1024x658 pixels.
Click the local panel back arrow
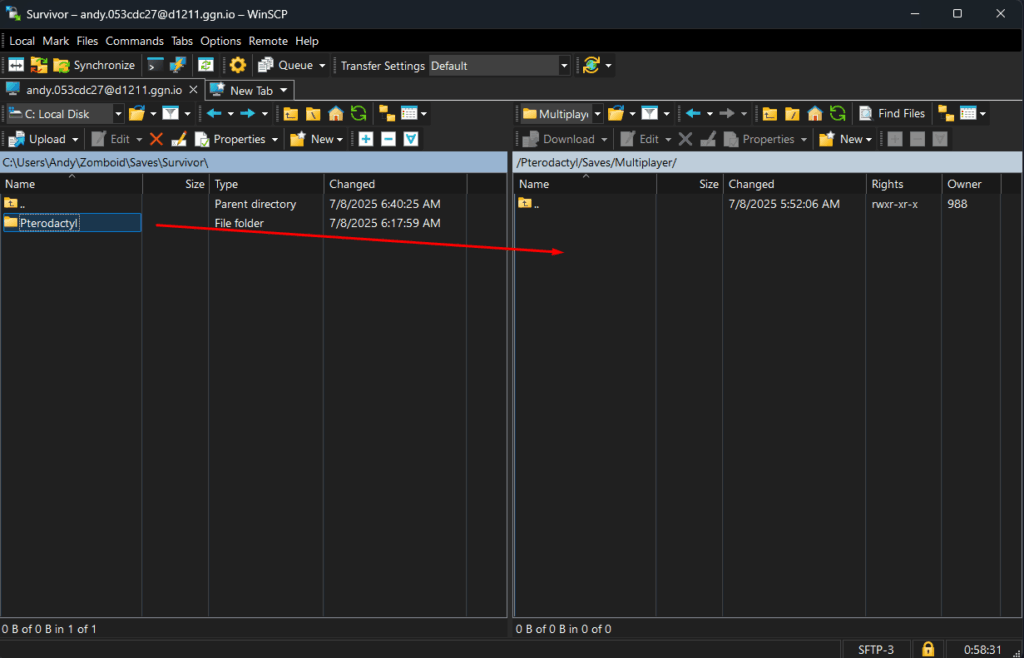pyautogui.click(x=214, y=114)
